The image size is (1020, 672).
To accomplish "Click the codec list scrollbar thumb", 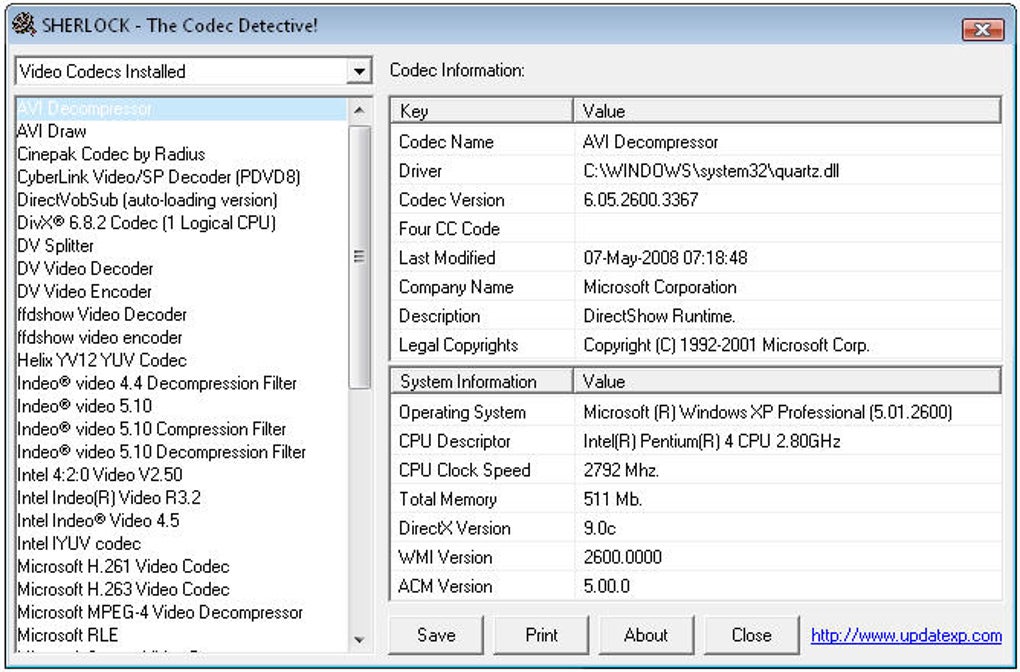I will [x=359, y=256].
